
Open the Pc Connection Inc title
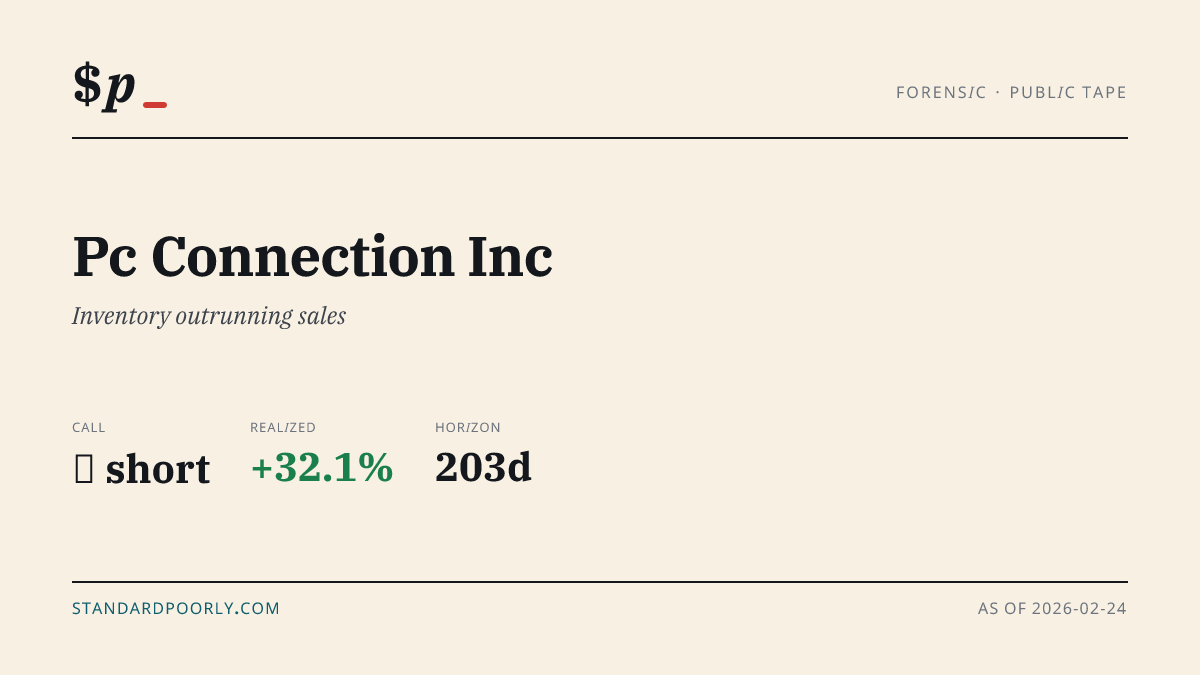coord(312,257)
